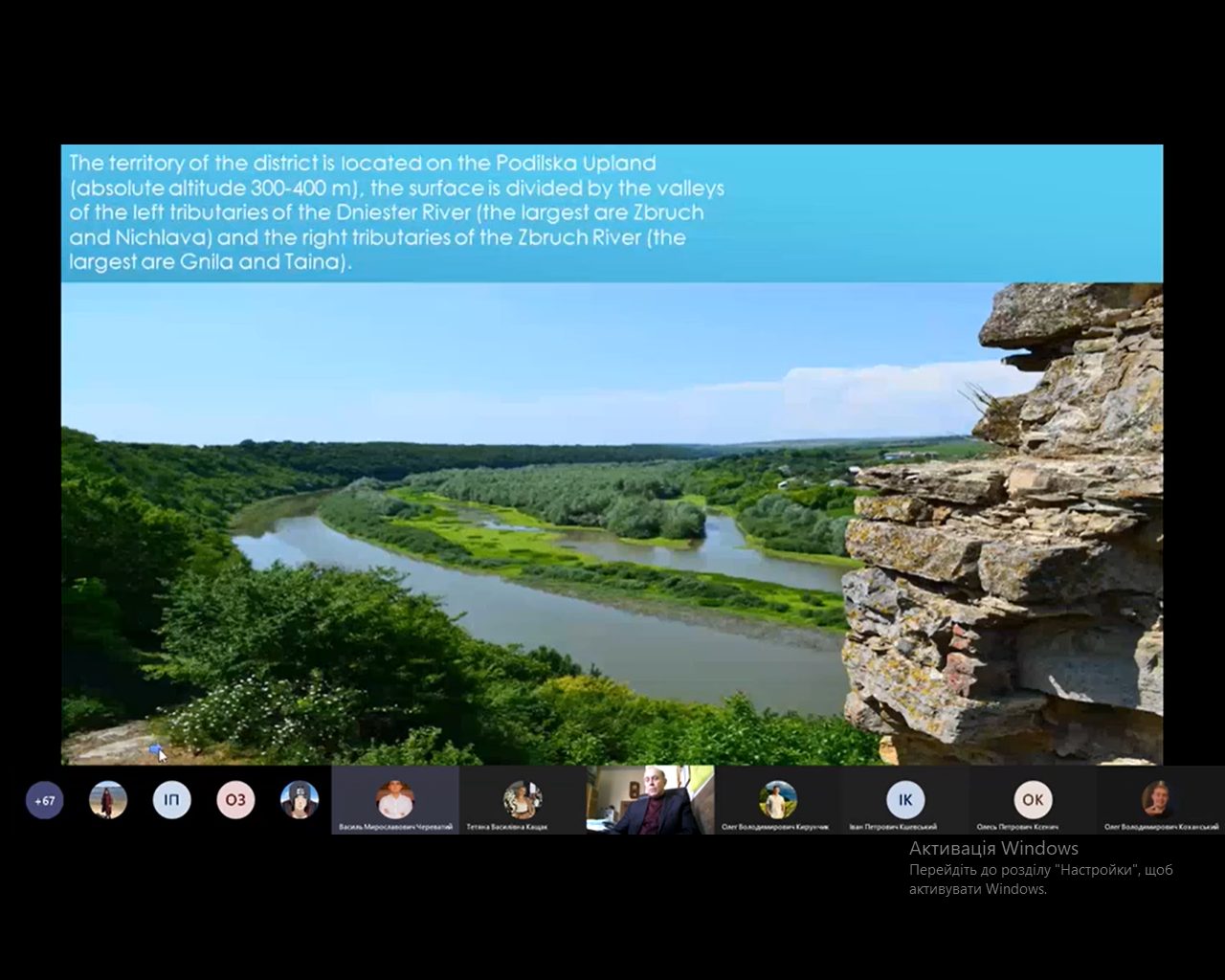The width and height of the screenshot is (1225, 980).
Task: Select the IK initials avatar
Action: coord(904,798)
